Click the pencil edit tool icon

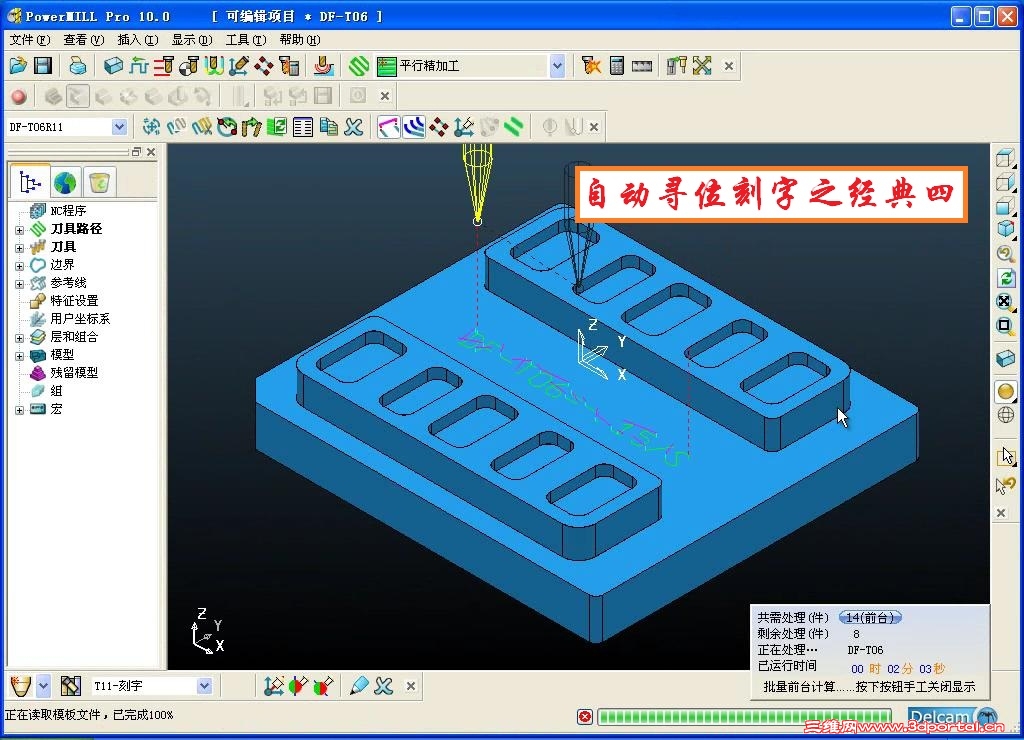359,686
